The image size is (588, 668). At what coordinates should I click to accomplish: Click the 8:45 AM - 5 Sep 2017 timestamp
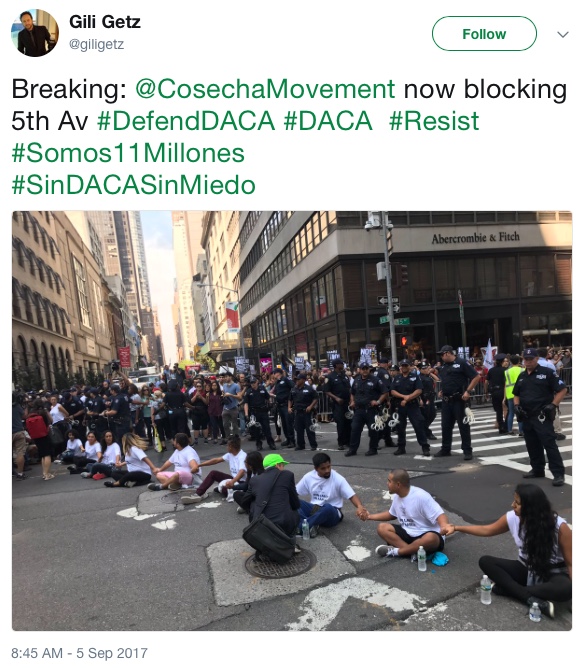coord(79,653)
